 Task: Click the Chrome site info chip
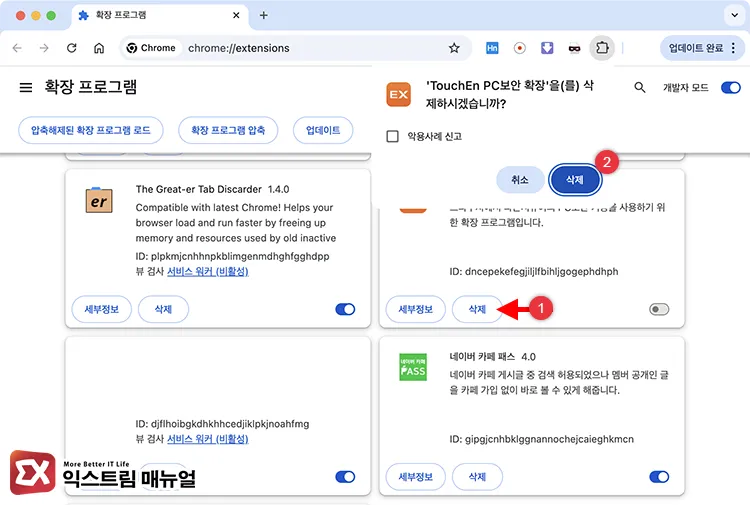(x=151, y=48)
